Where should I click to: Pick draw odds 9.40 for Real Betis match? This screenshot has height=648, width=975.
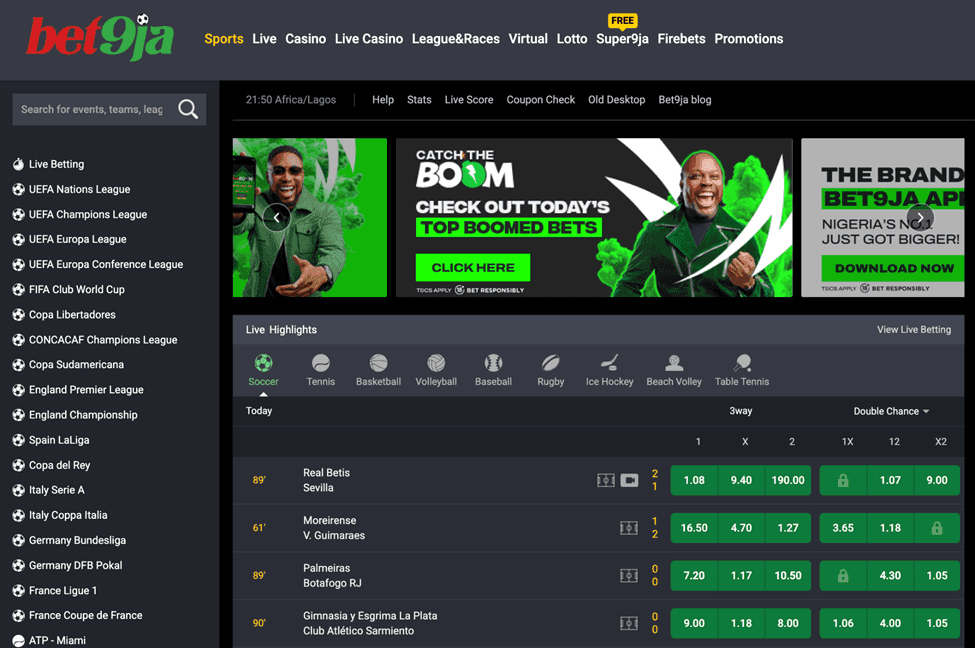coord(741,480)
